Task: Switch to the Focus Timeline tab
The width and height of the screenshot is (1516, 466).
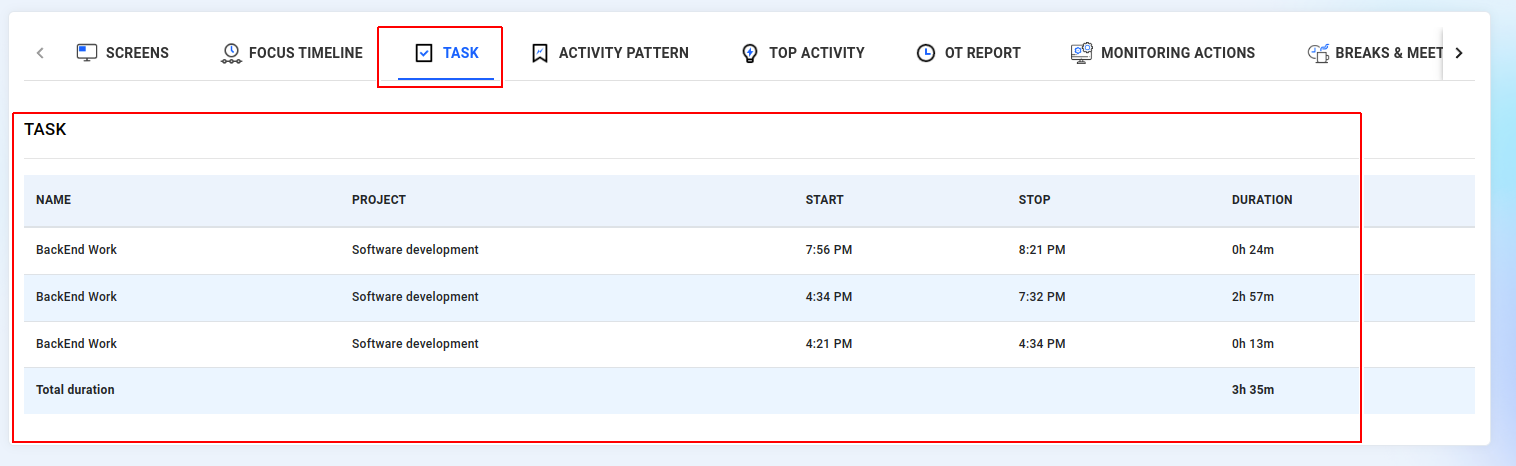Action: 305,53
